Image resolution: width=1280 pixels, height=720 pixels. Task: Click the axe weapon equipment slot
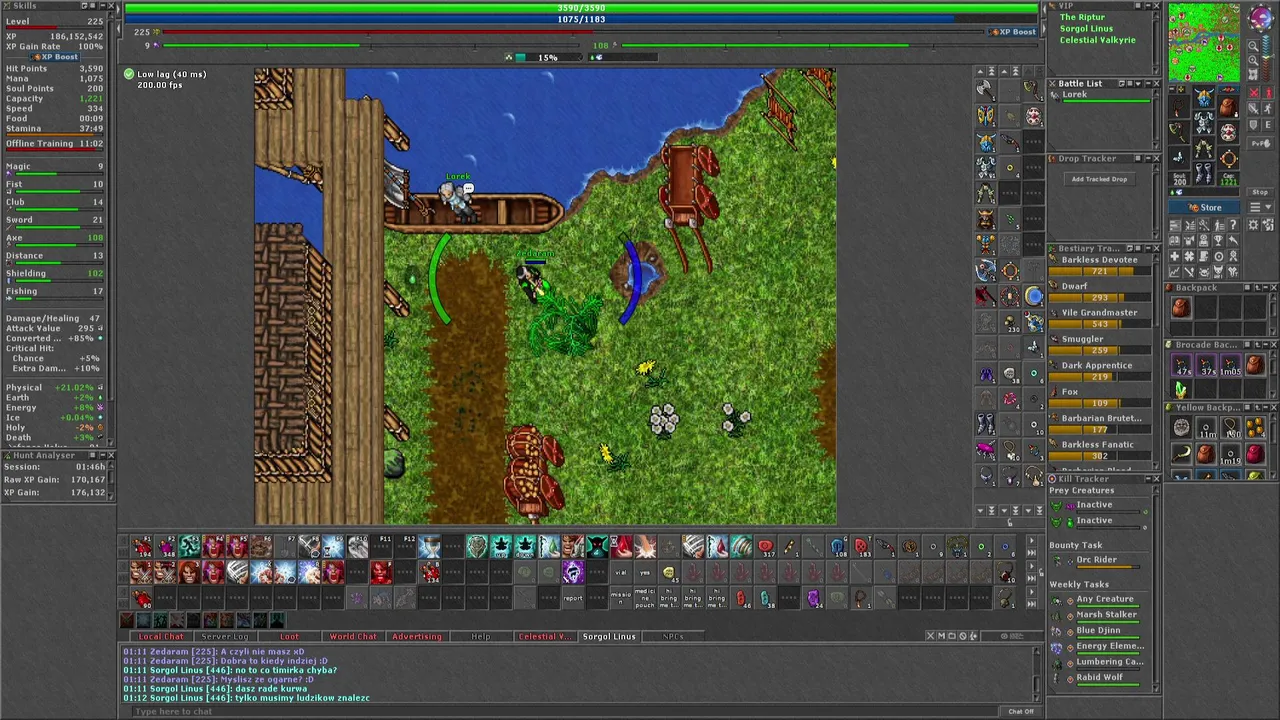tap(1179, 132)
